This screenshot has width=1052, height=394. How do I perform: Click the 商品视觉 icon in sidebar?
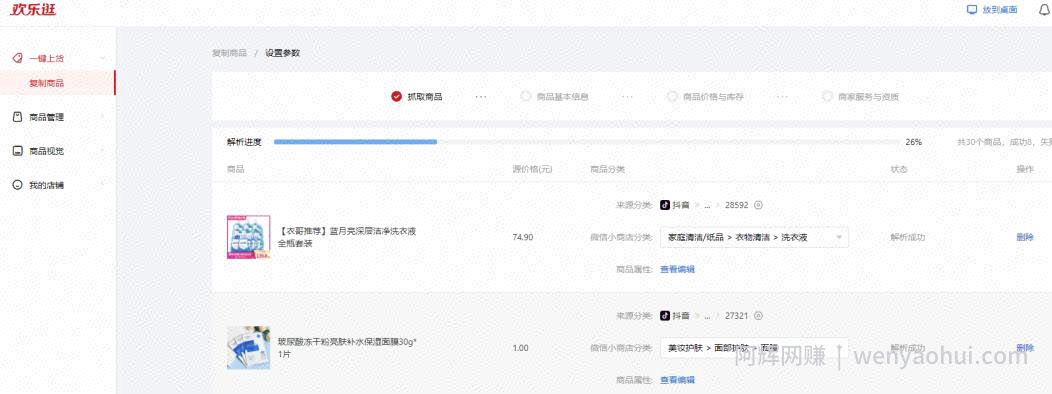(x=17, y=151)
